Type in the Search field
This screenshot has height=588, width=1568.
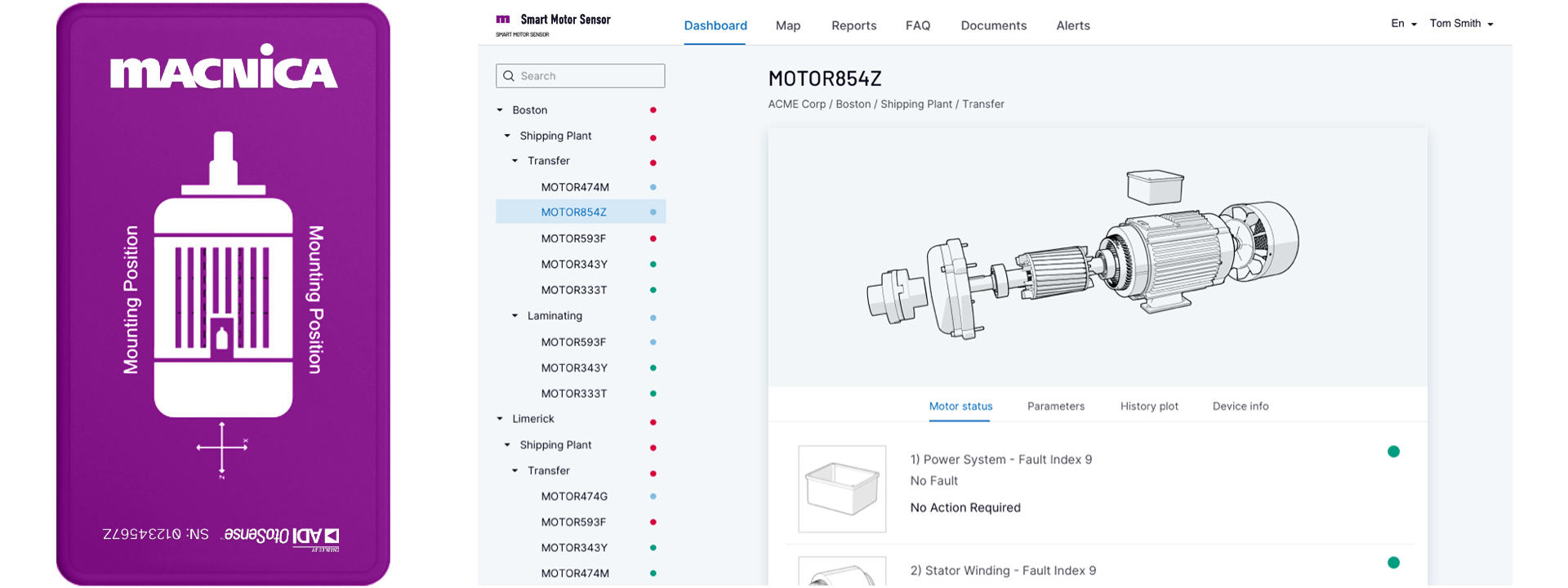point(588,76)
